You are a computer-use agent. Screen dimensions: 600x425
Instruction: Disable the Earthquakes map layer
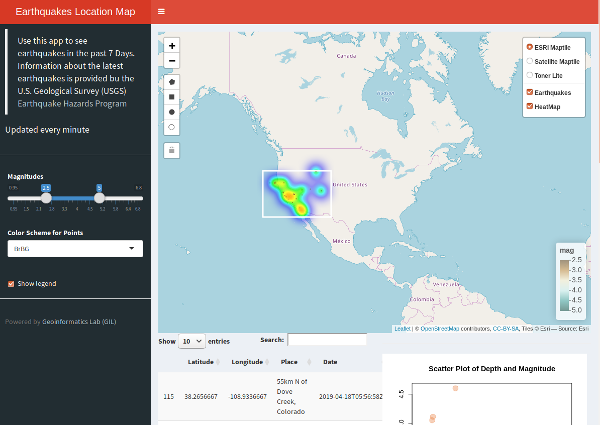[x=529, y=92]
